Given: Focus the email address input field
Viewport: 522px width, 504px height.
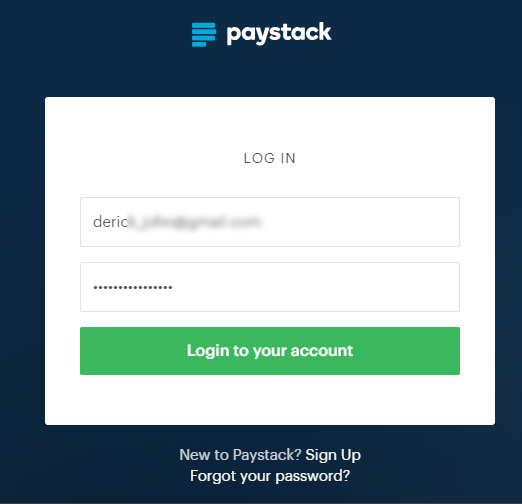Looking at the screenshot, I should click(x=270, y=222).
